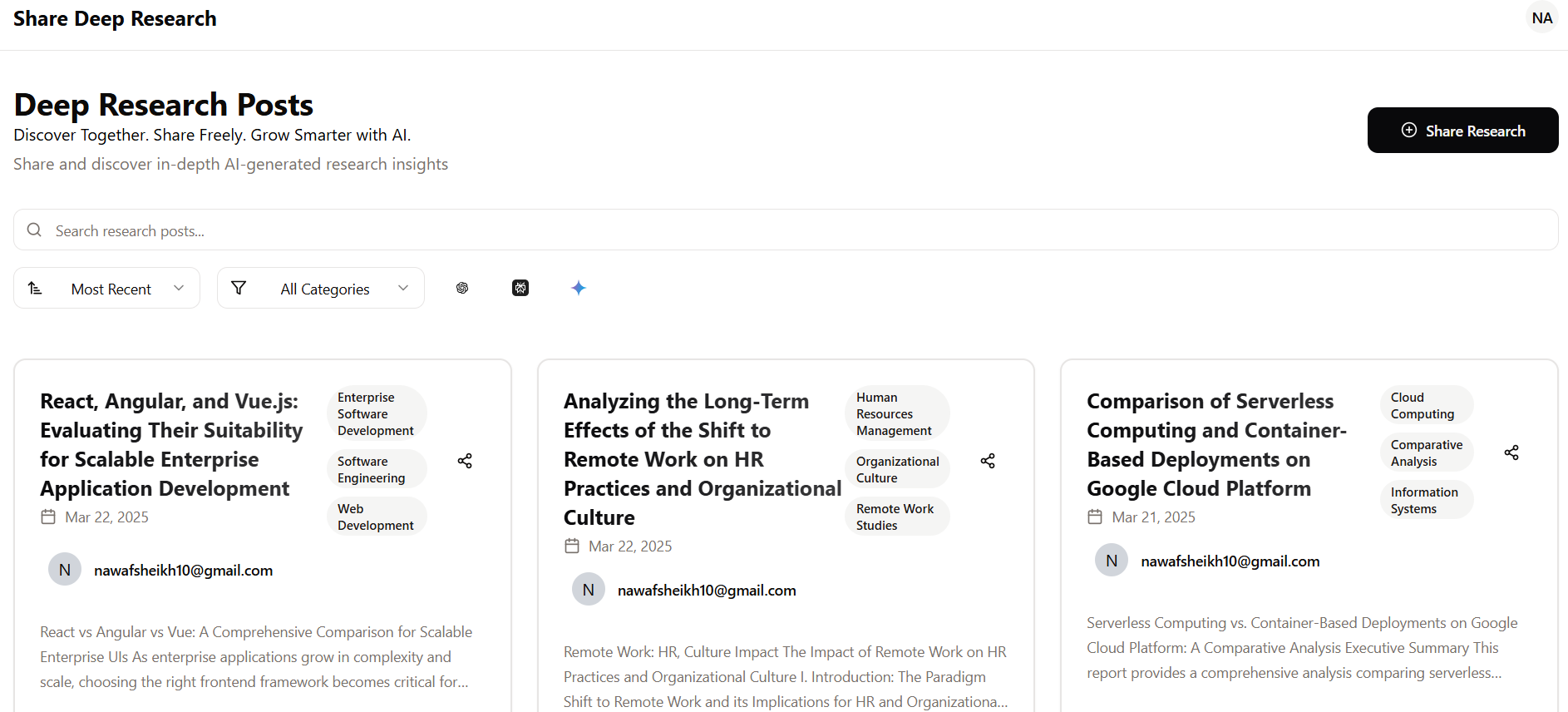Click Mar 22, 2025 date on React post
The image size is (1568, 712).
click(x=106, y=517)
